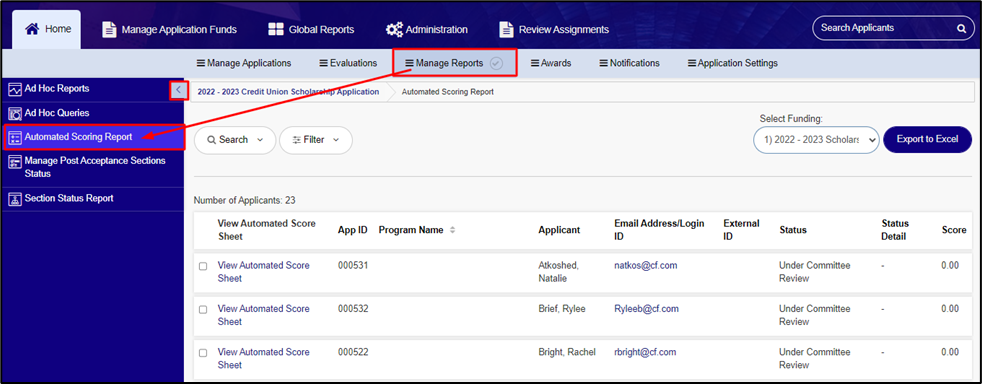This screenshot has height=384, width=982.
Task: Check the box for Atkoshed, Natalie
Action: (x=203, y=266)
